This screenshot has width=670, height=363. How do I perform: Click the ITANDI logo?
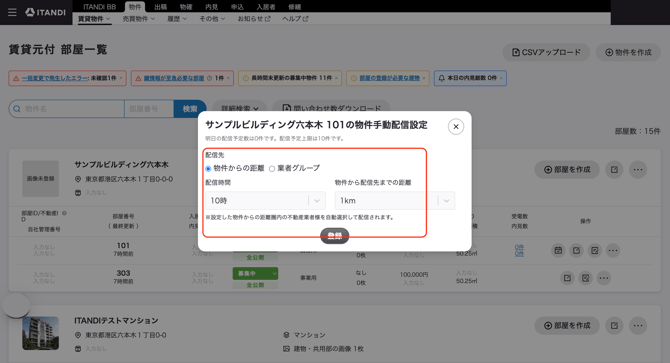pos(45,12)
